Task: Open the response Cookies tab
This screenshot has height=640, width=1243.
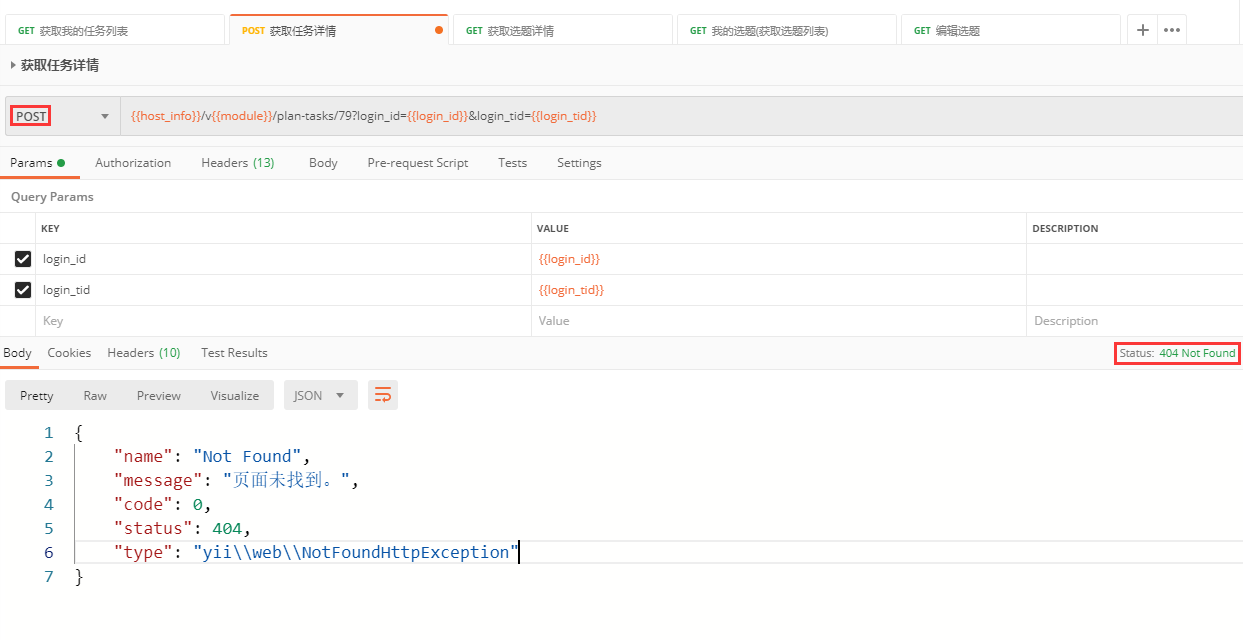Action: pos(69,353)
